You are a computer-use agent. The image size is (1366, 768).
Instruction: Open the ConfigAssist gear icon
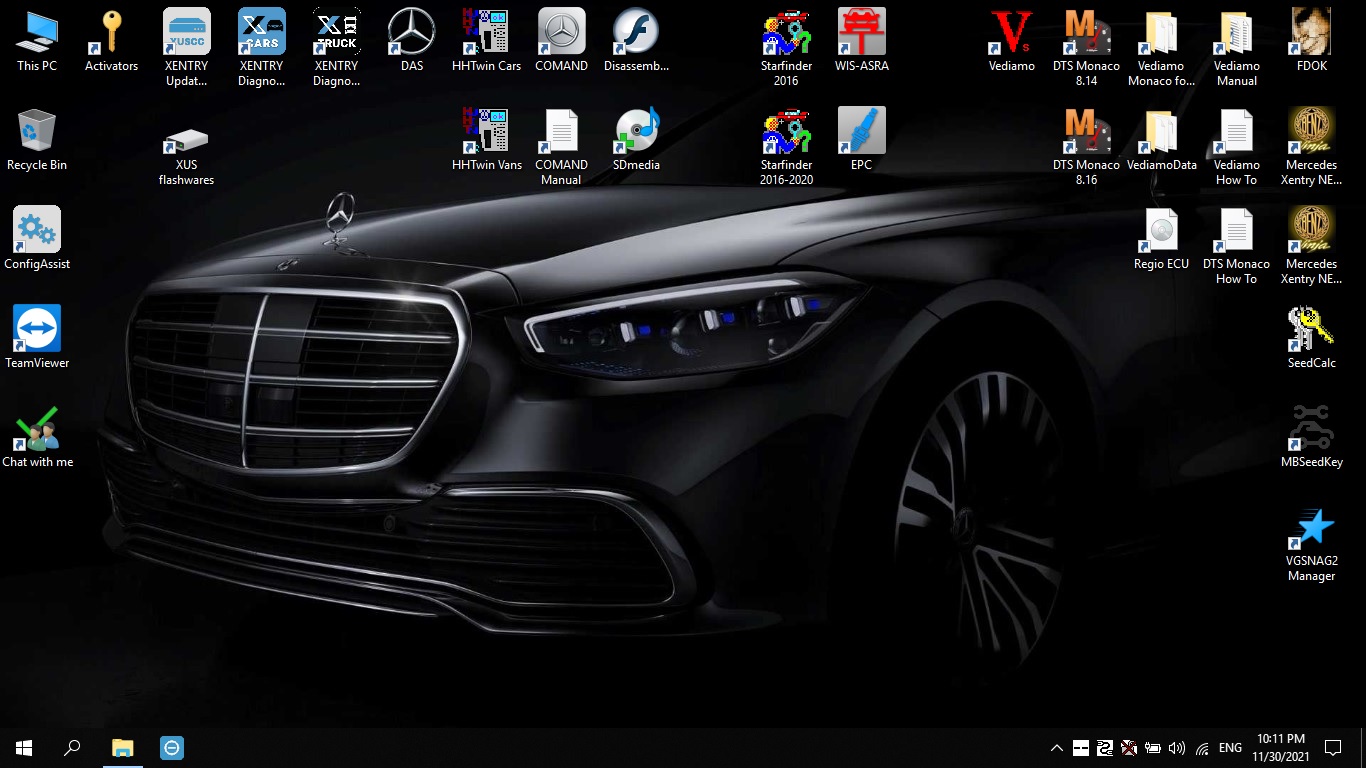click(37, 231)
